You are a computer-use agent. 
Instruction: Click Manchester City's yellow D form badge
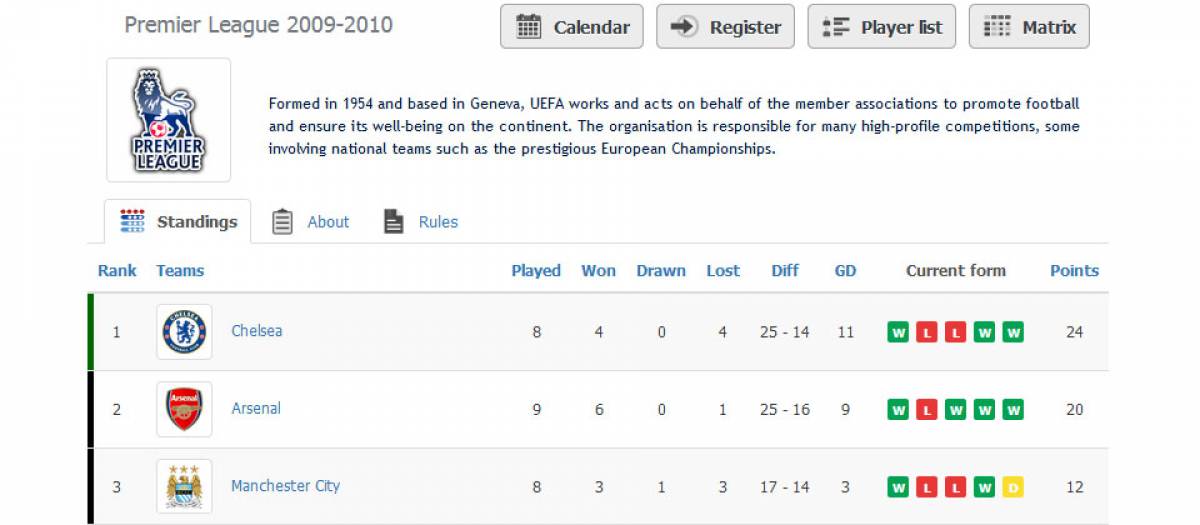click(x=1014, y=488)
